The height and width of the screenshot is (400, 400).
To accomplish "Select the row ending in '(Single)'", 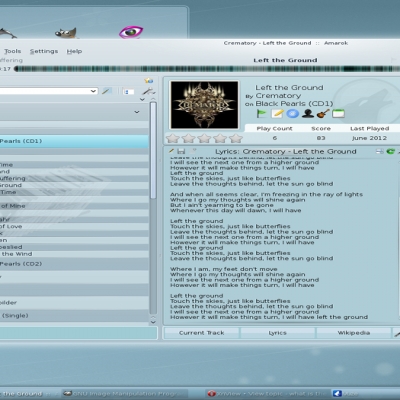I will (74, 315).
